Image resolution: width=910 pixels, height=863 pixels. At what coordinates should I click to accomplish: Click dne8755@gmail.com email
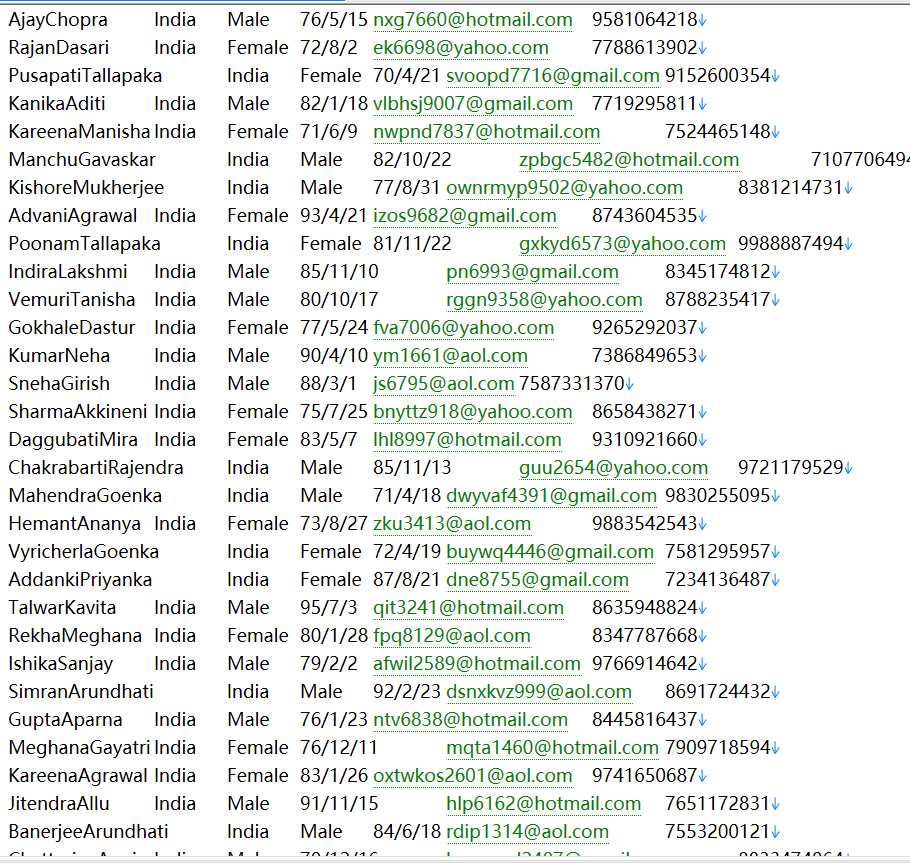(537, 579)
